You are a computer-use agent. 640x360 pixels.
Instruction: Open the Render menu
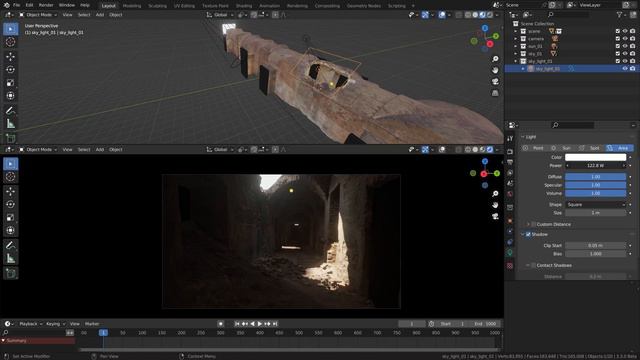[46, 5]
